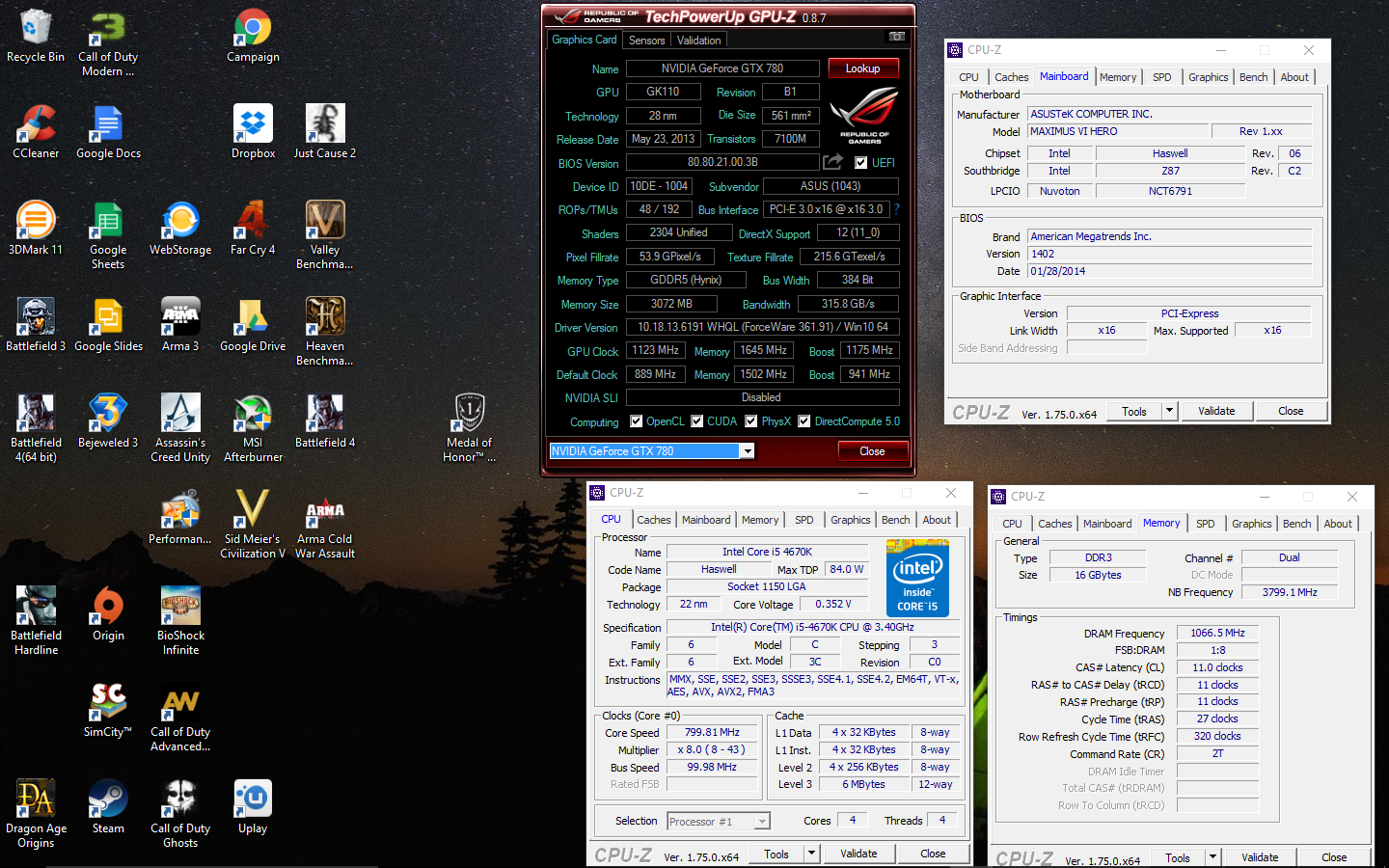
Task: Open Graphics tab in Memory CPU-Z window
Action: (1251, 524)
